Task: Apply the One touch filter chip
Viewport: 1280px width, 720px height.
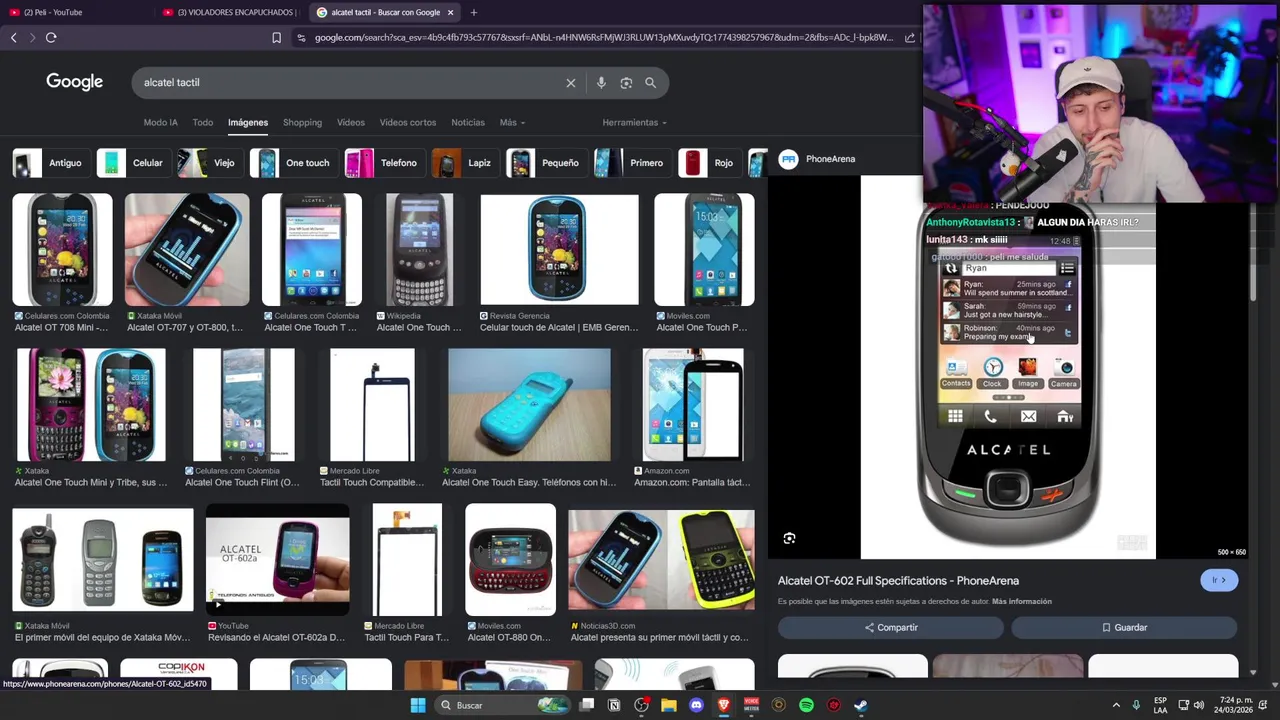Action: pyautogui.click(x=292, y=163)
